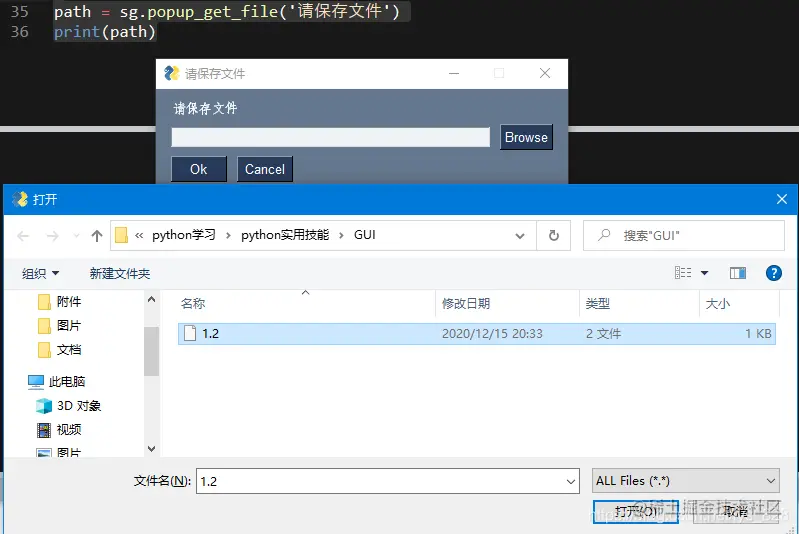799x534 pixels.
Task: Click the empty path field in the save-file popup
Action: pyautogui.click(x=330, y=137)
